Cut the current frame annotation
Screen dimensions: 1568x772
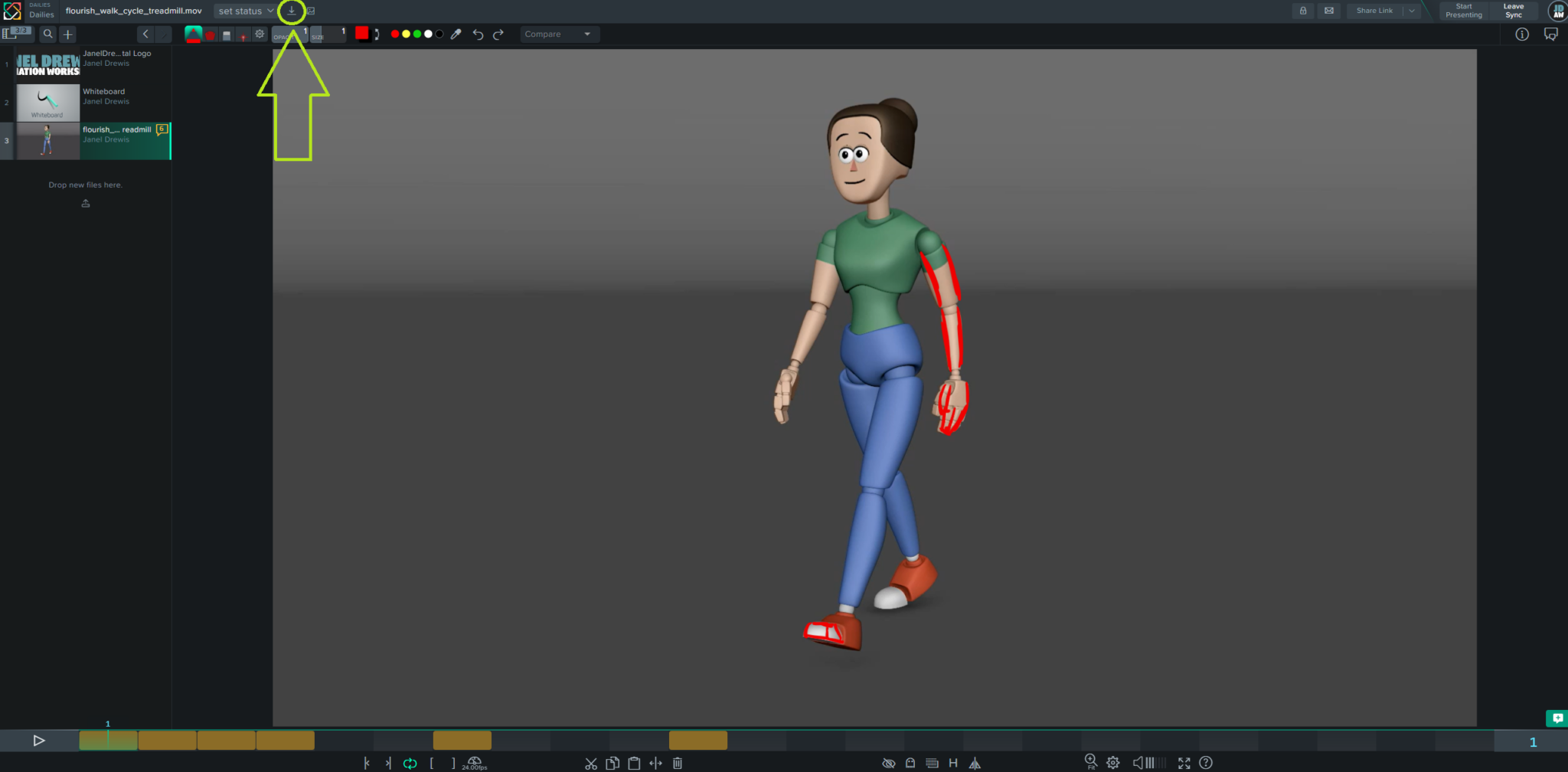coord(591,763)
